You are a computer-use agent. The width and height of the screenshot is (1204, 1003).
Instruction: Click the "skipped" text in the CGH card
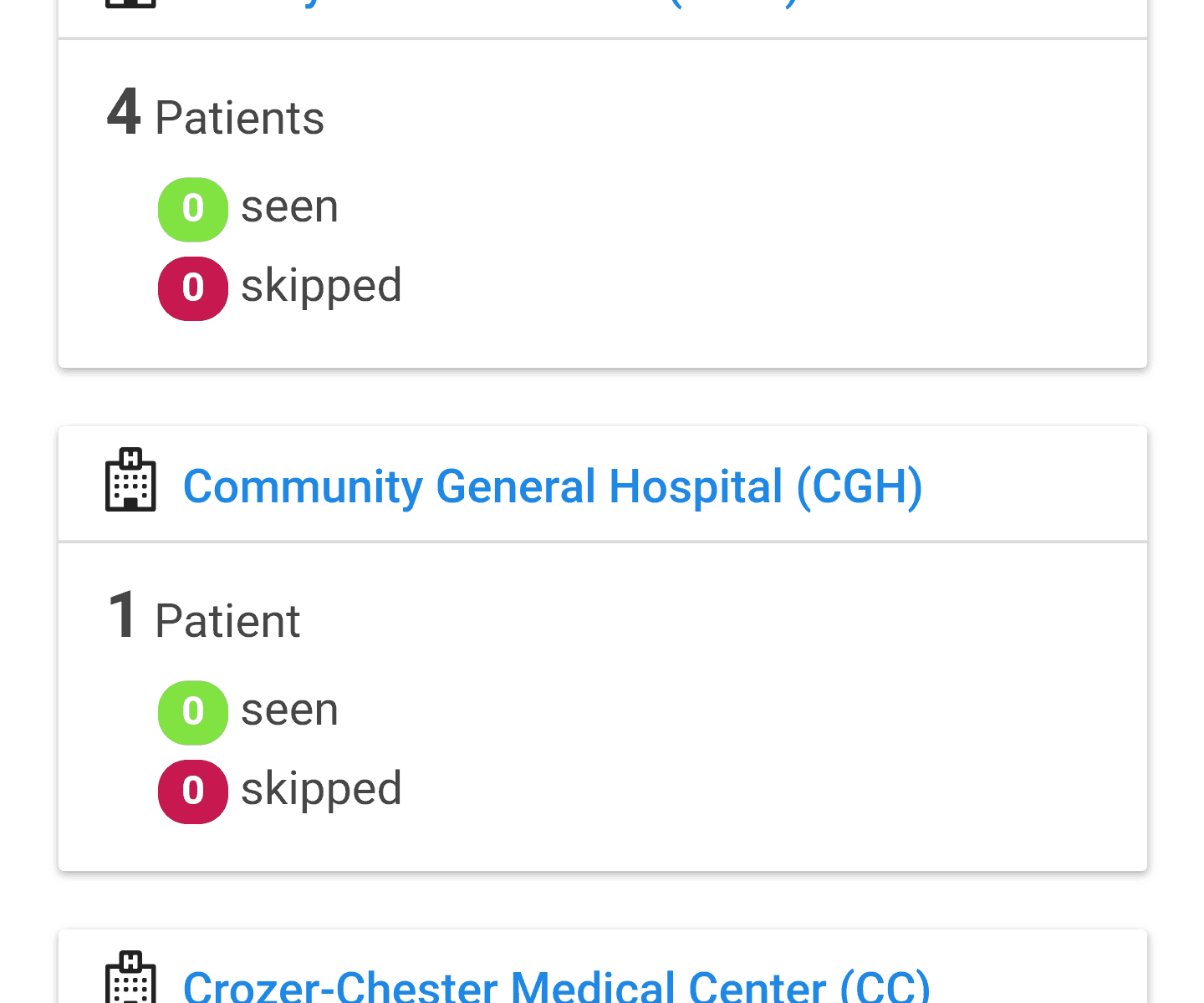pos(321,789)
